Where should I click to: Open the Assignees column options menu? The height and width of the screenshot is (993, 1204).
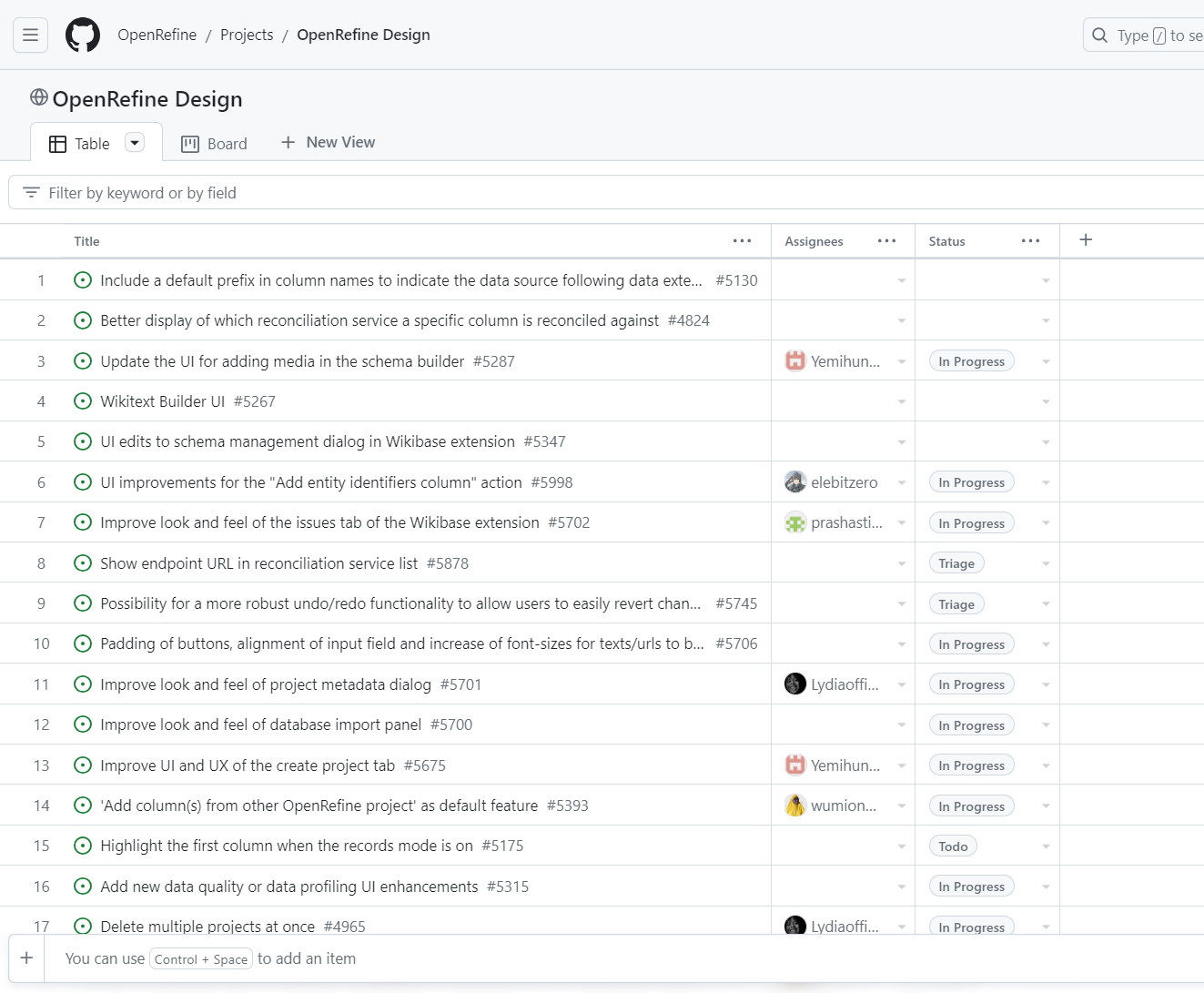click(x=886, y=240)
